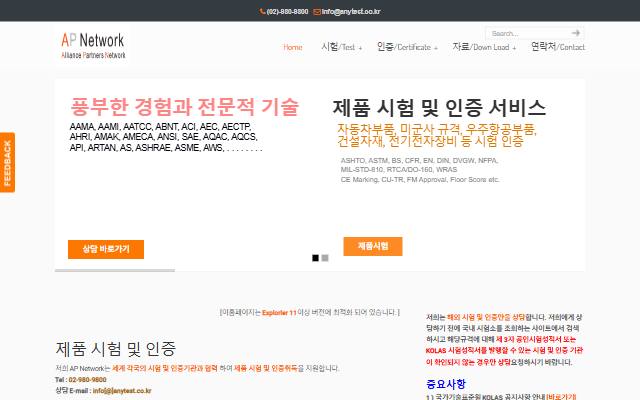Click the 바로가기 link beside KOLAS 공시사항 안내
The image size is (640, 400).
(x=561, y=396)
